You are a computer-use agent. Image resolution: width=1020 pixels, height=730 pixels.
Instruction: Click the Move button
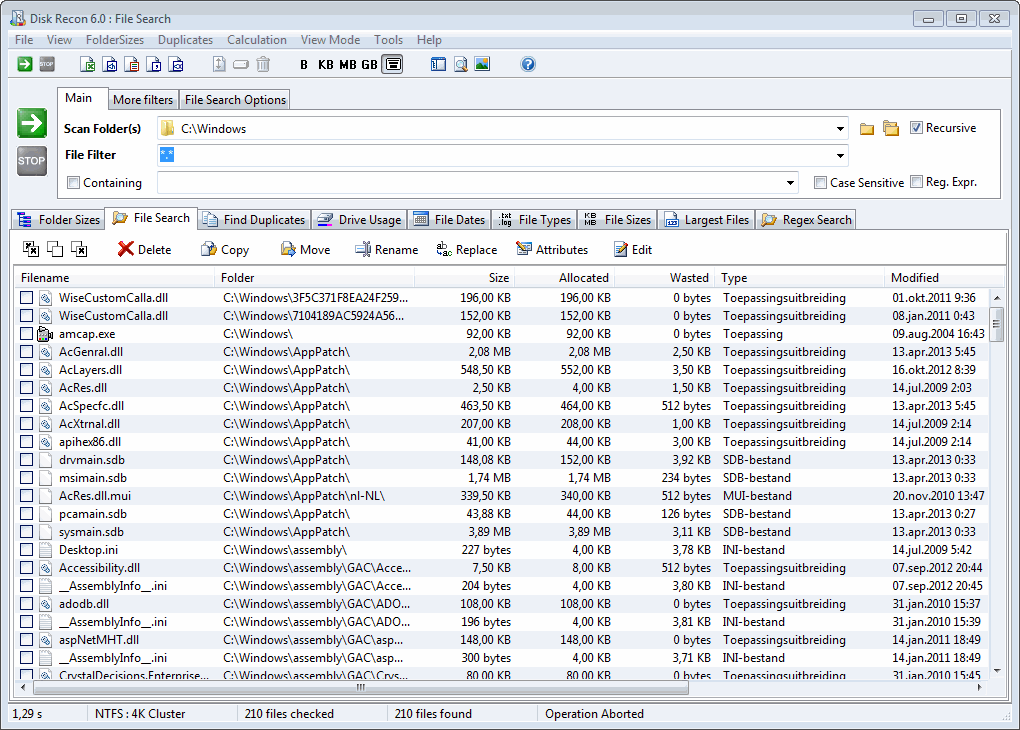point(306,250)
